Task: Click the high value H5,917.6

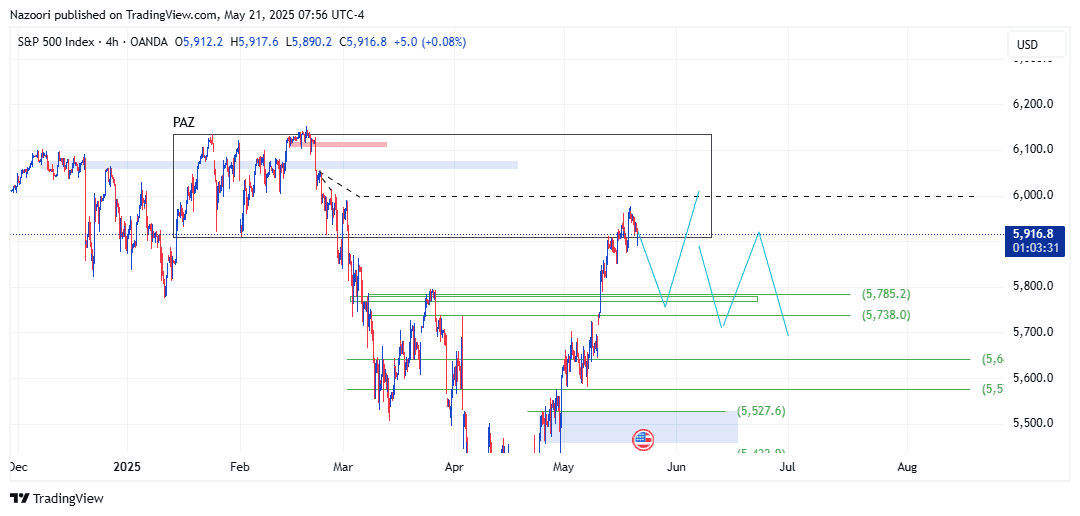Action: pos(254,42)
